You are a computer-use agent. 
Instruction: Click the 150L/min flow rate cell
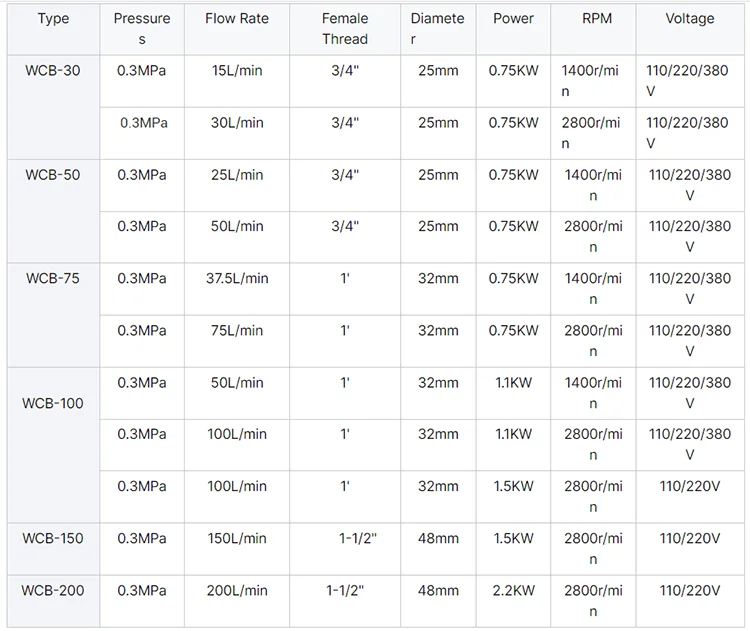tap(237, 549)
